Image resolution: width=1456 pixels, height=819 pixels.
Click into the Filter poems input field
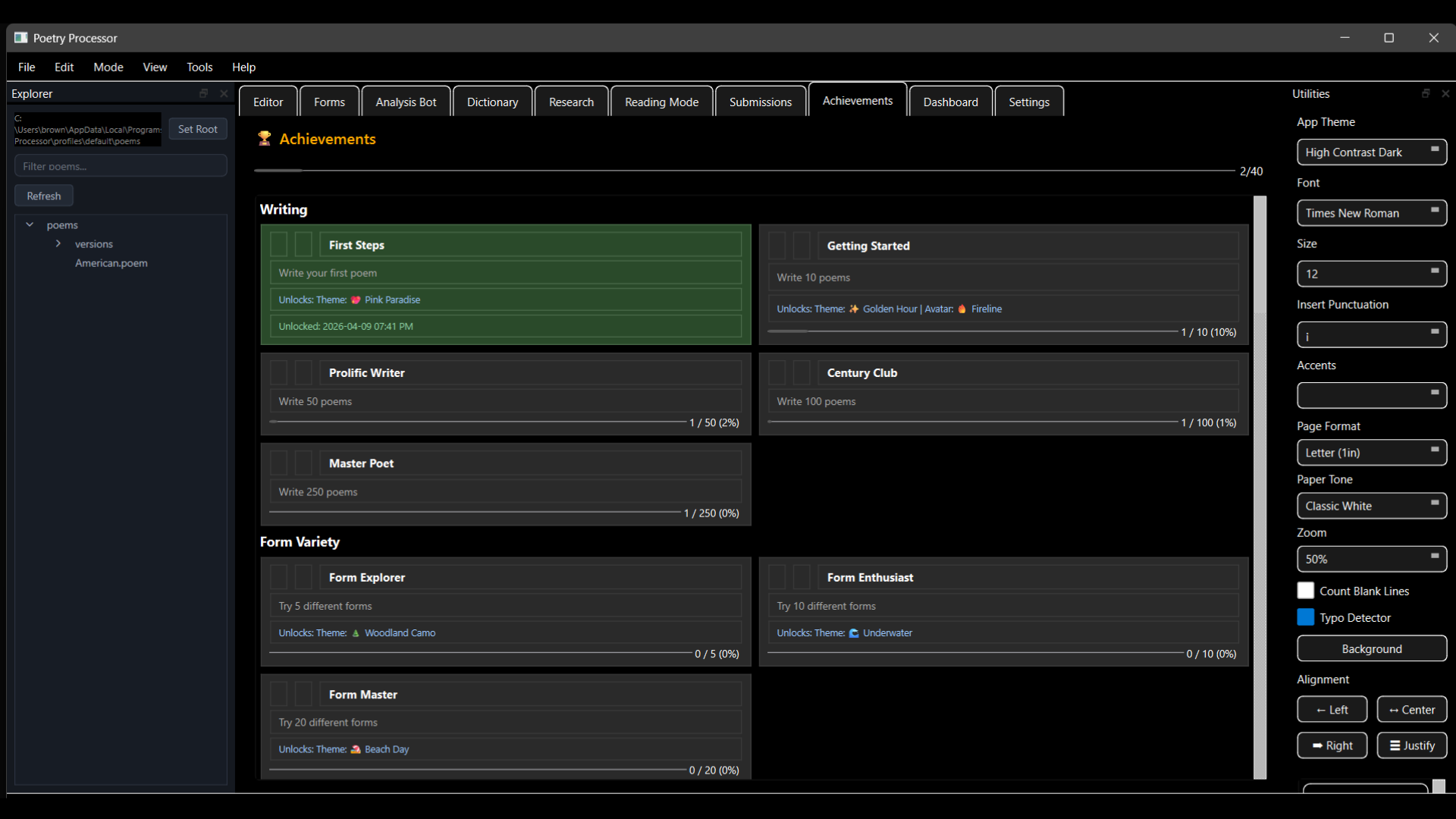click(x=121, y=166)
